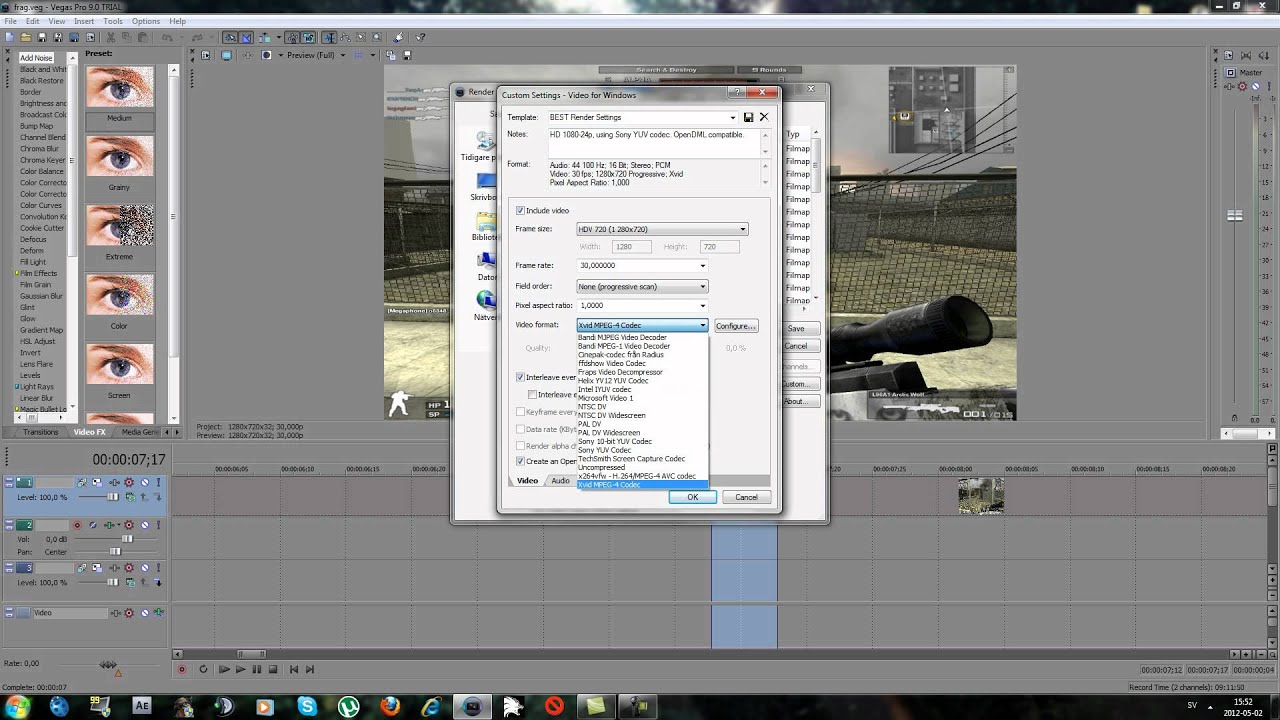Image resolution: width=1280 pixels, height=720 pixels.
Task: Open the Tools menu
Action: coord(113,21)
